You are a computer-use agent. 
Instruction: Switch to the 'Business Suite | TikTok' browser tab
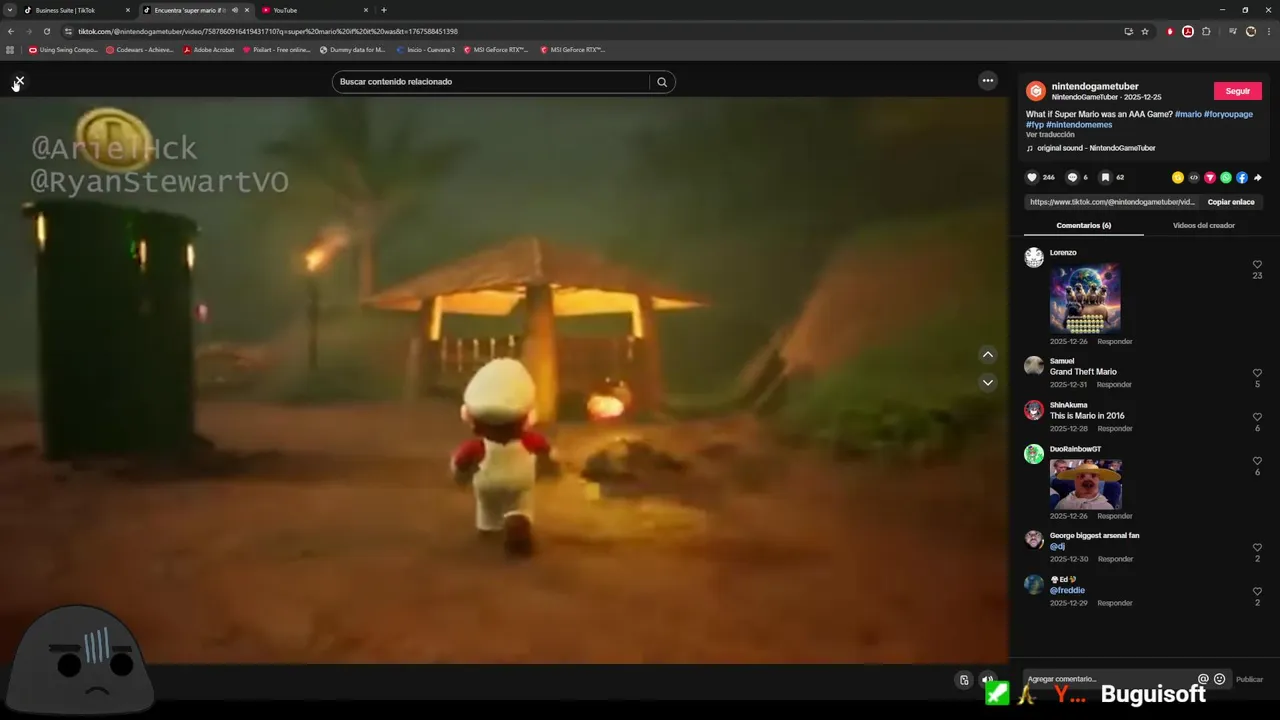point(78,10)
